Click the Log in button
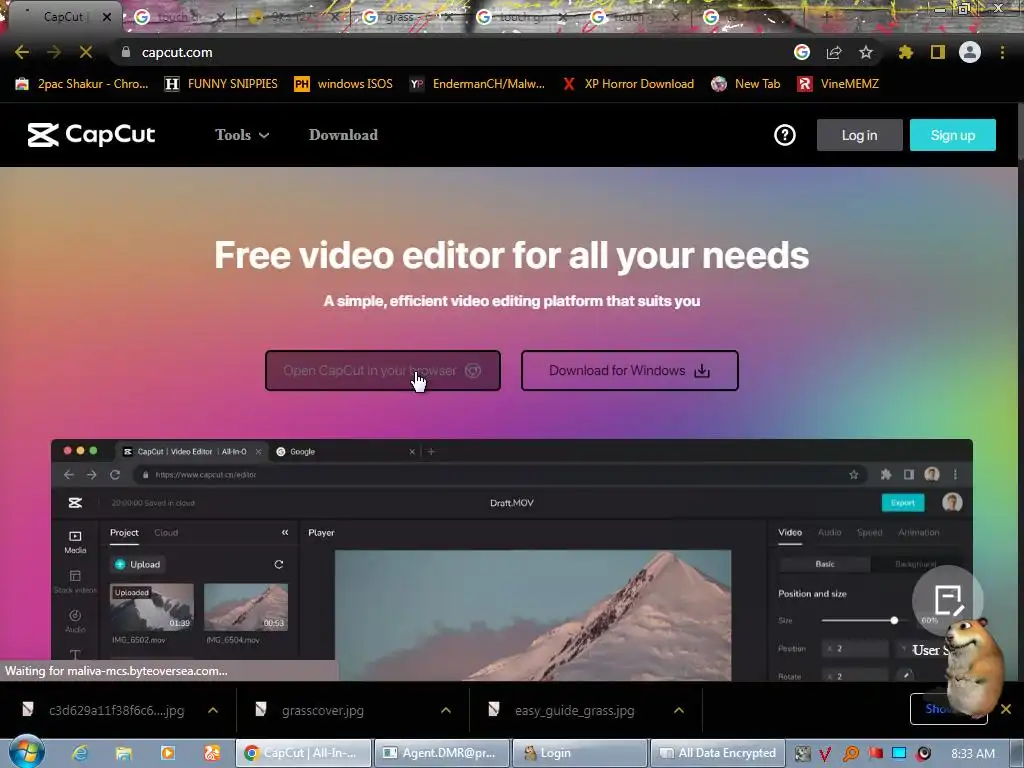This screenshot has width=1024, height=768. click(859, 135)
